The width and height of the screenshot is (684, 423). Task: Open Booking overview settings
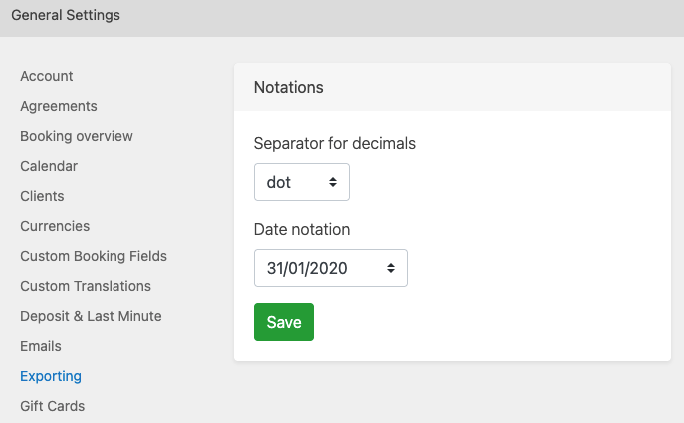point(76,136)
